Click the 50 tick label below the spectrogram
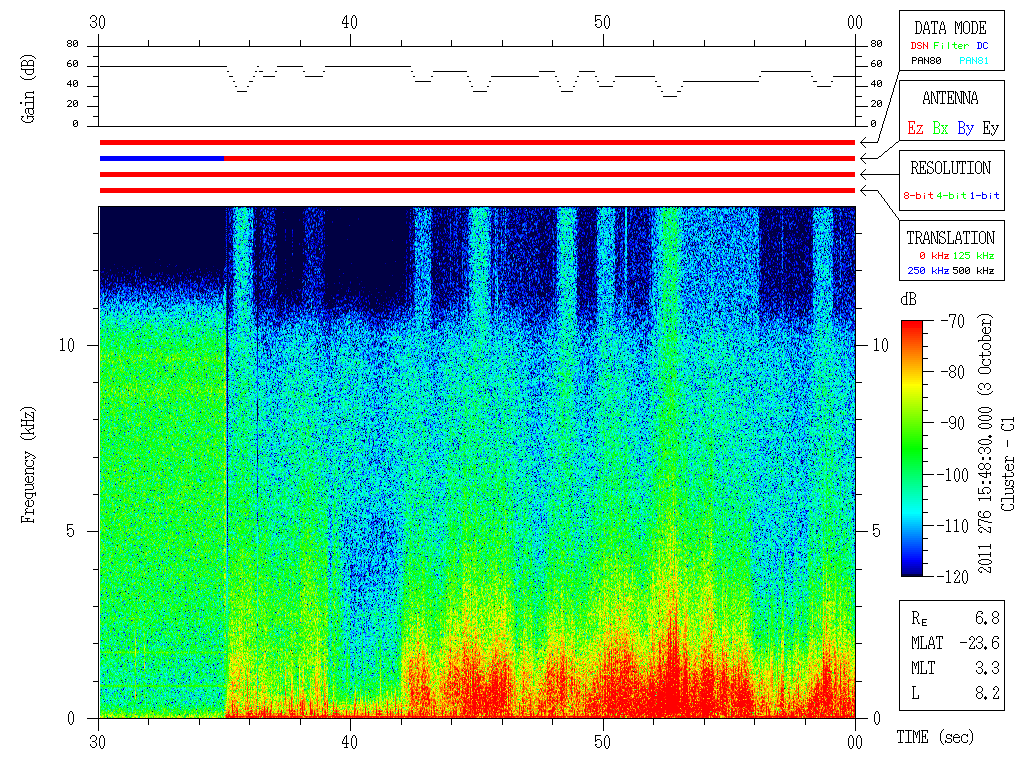 coord(602,742)
